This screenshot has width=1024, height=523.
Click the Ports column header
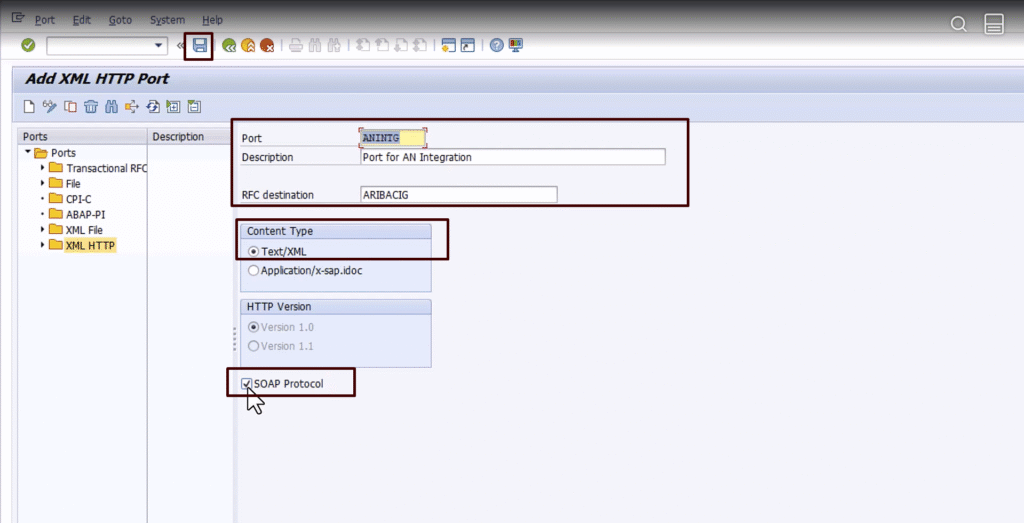82,136
